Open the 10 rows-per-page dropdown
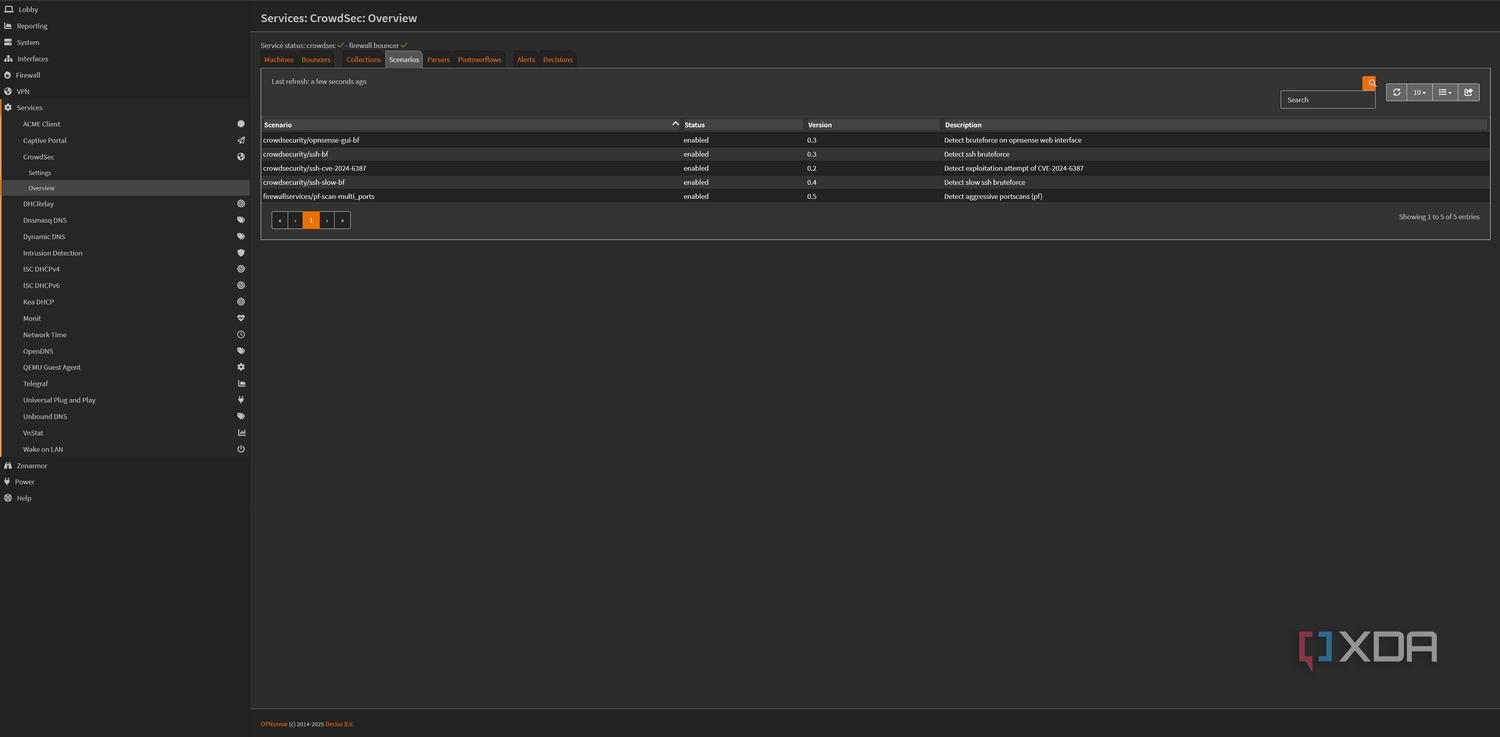The height and width of the screenshot is (737, 1500). pos(1420,92)
